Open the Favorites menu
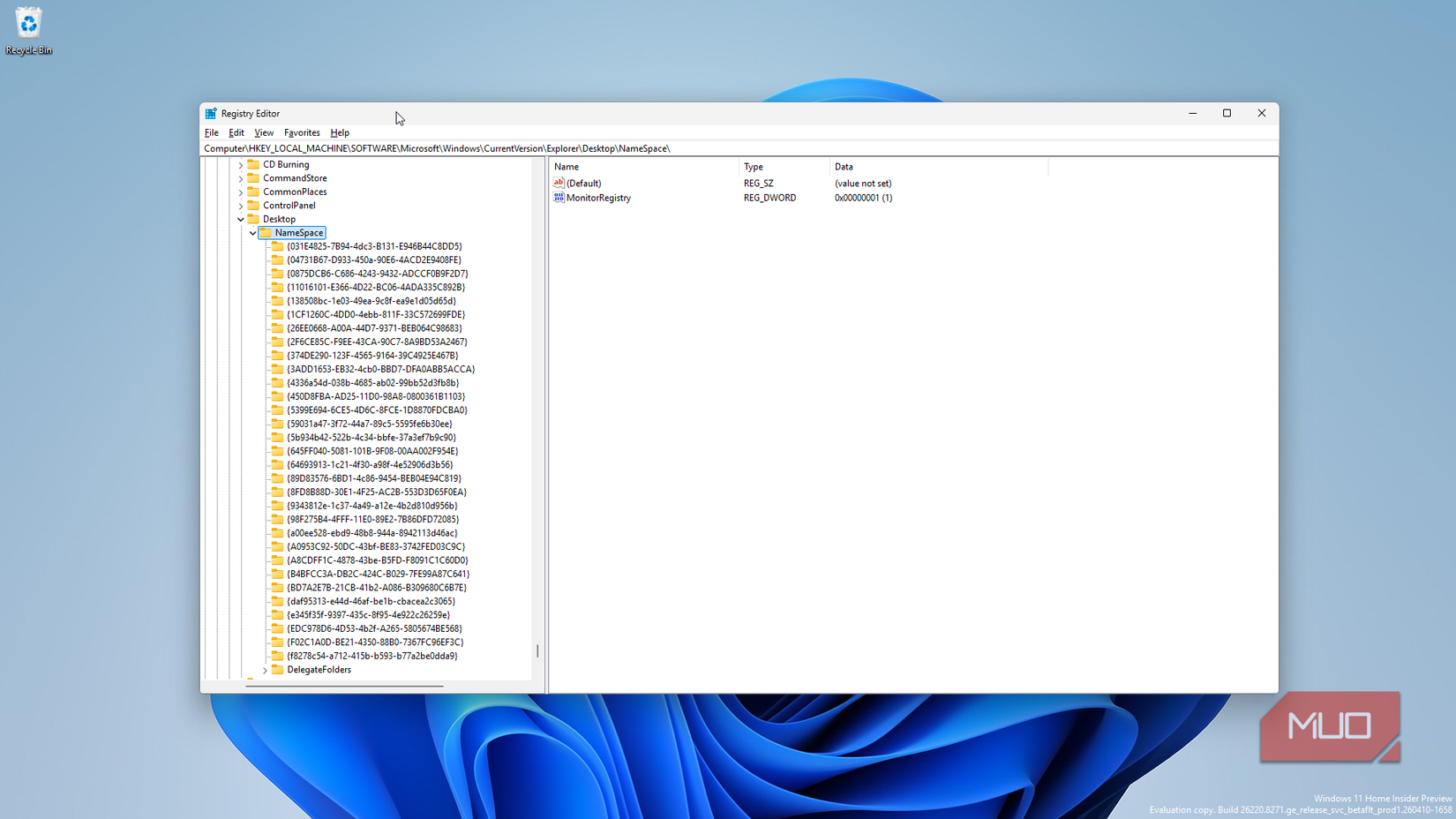 click(302, 132)
